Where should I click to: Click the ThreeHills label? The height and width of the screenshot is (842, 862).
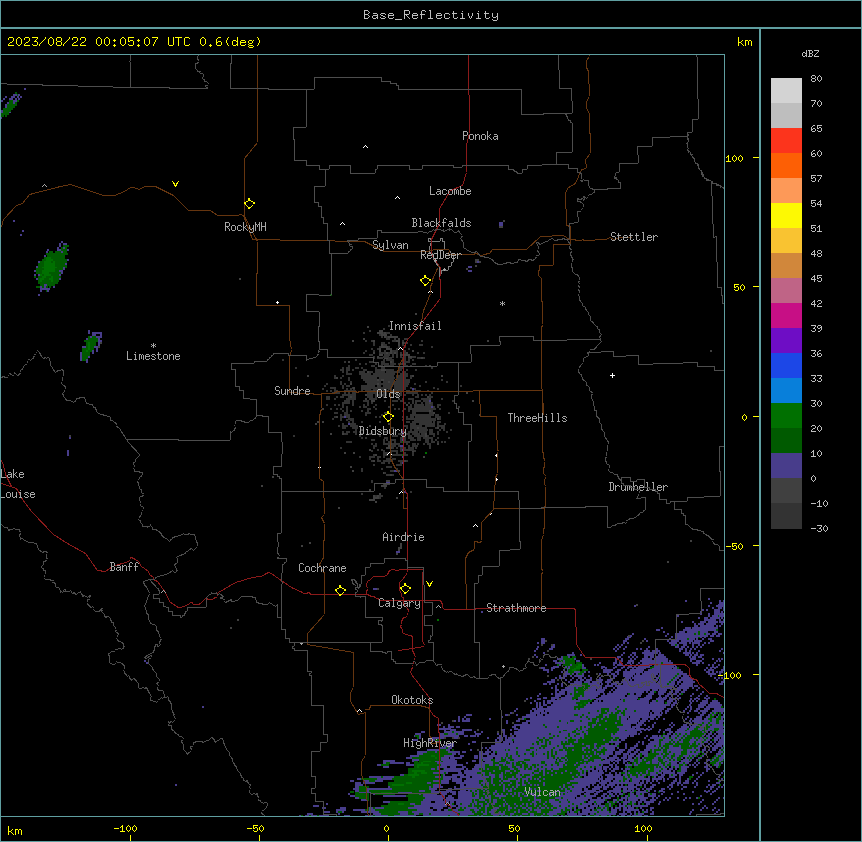tap(537, 418)
